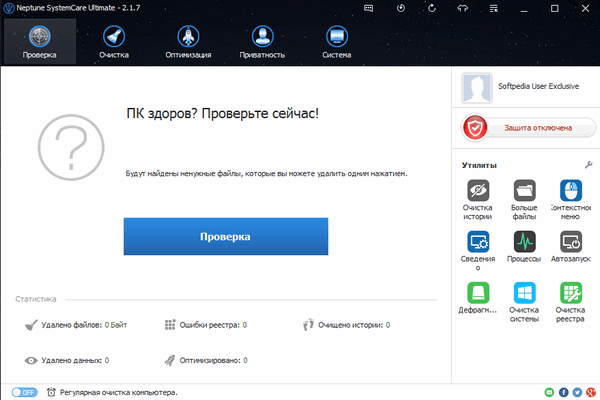600x400 pixels.
Task: Open the Оптимизация tab
Action: pyautogui.click(x=188, y=41)
